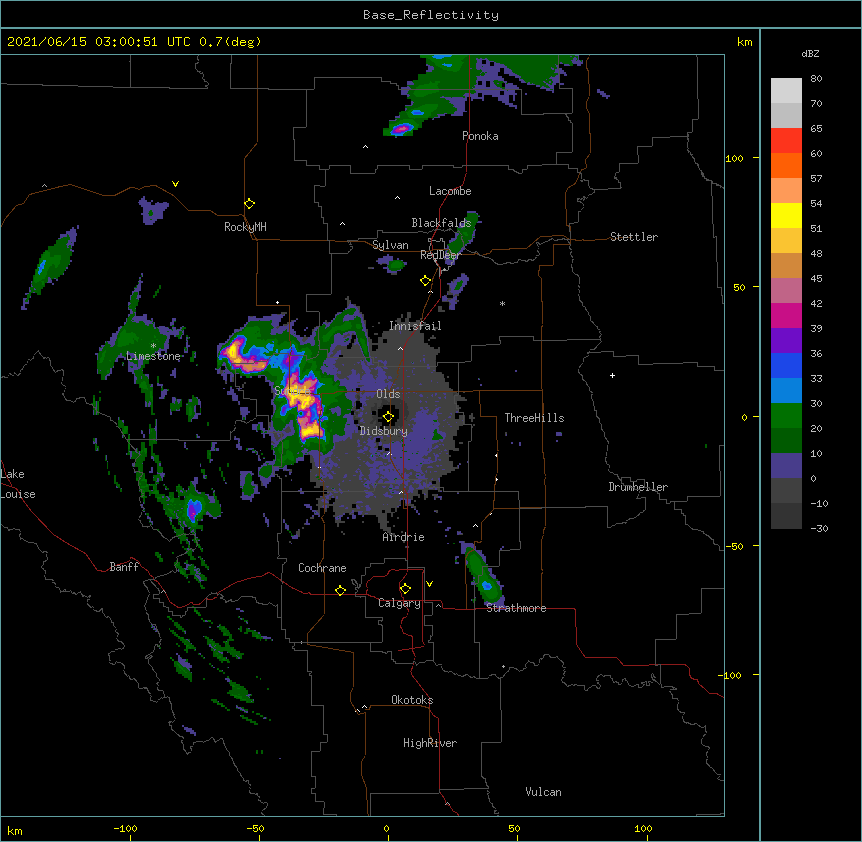
Task: Click the Blackfalds city label
Action: (441, 223)
